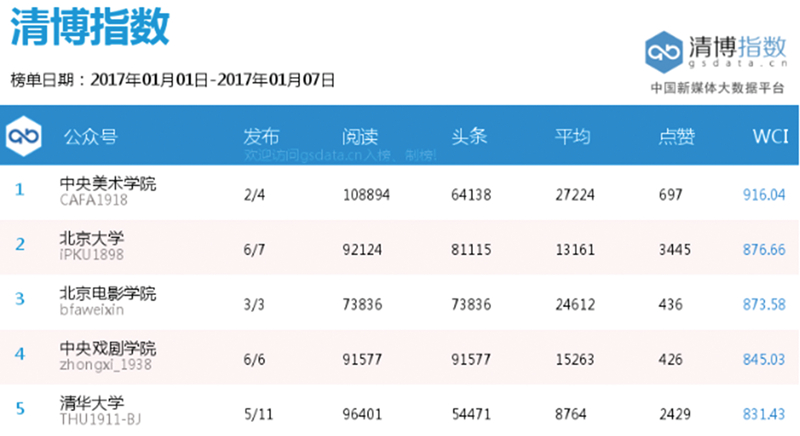
Task: Click publish count 3/3
Action: tap(254, 304)
